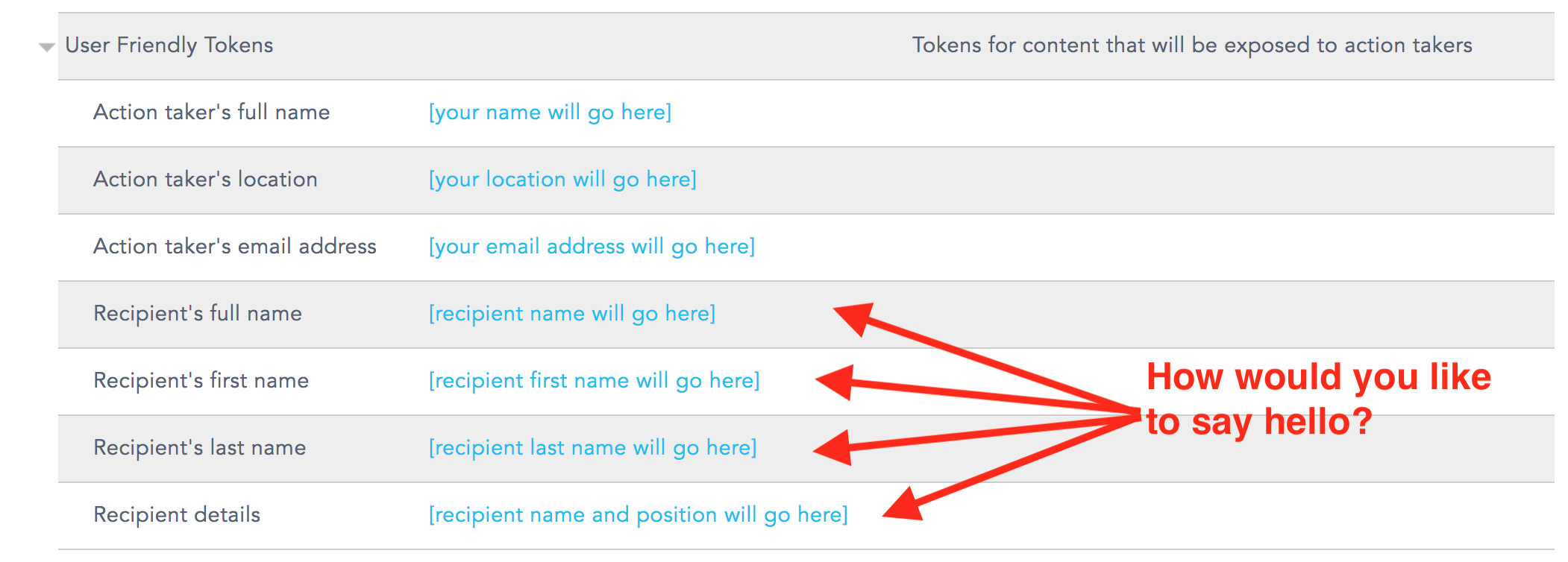Select the Action taker's email address row label
Viewport: 1568px width, 562px height.
point(235,247)
